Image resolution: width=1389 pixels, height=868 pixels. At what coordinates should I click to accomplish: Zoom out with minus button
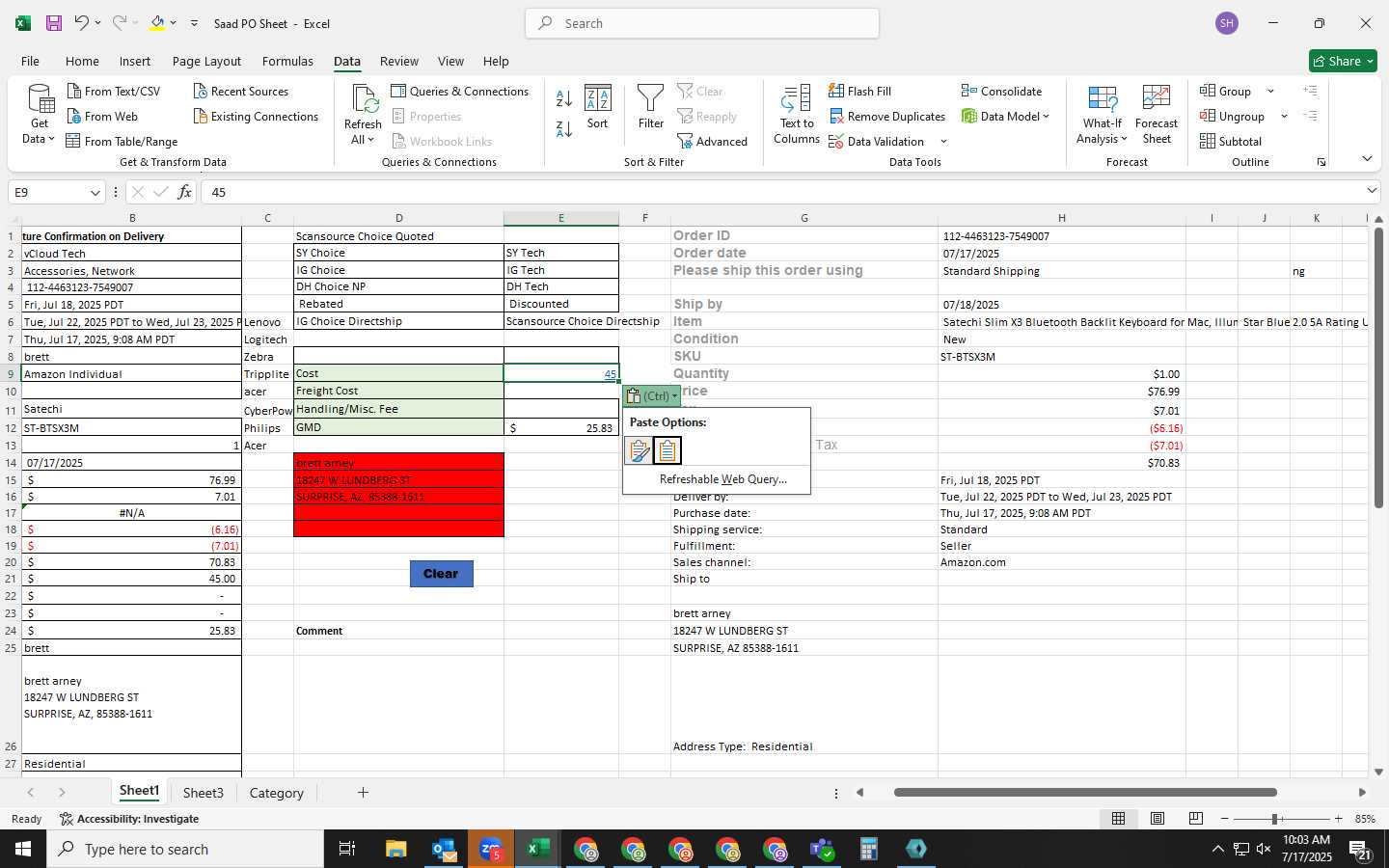[x=1225, y=819]
